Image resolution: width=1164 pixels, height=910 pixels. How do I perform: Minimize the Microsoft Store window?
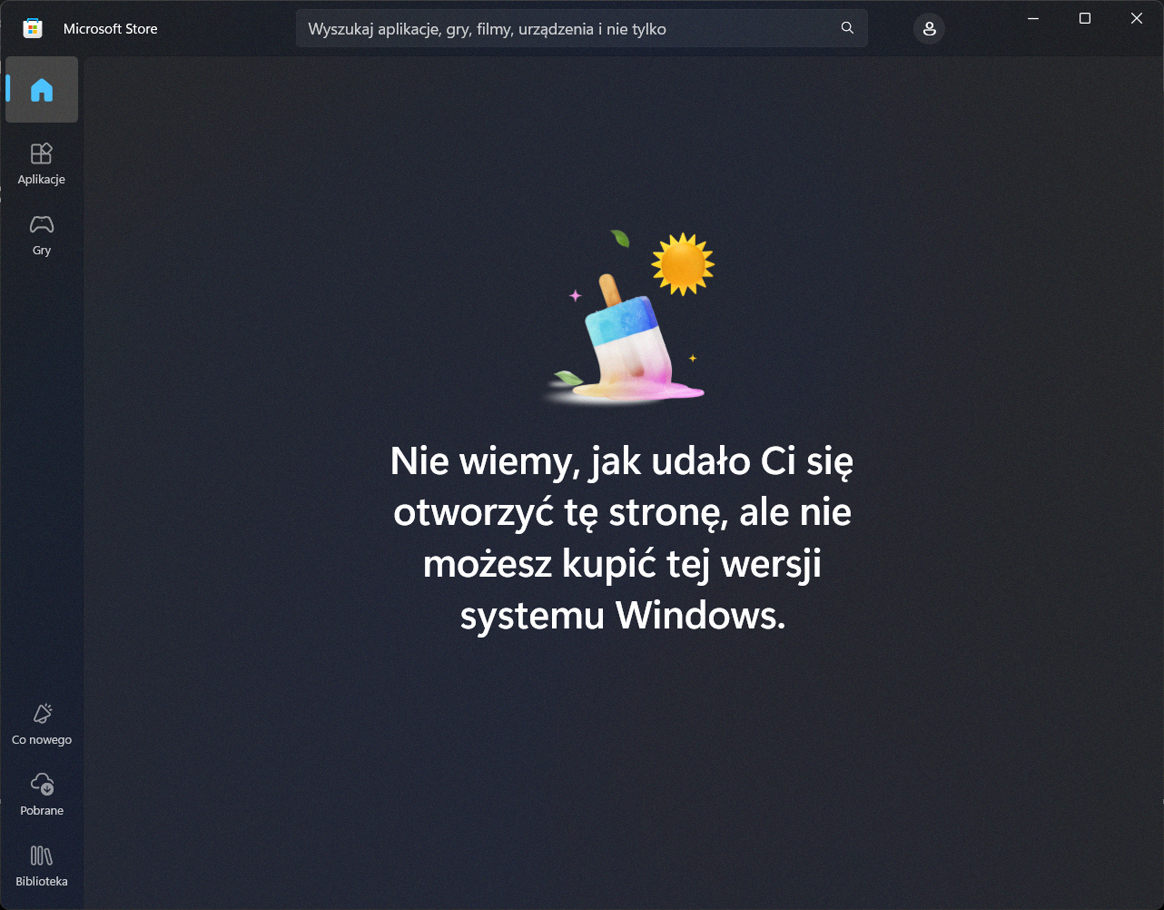[1033, 19]
